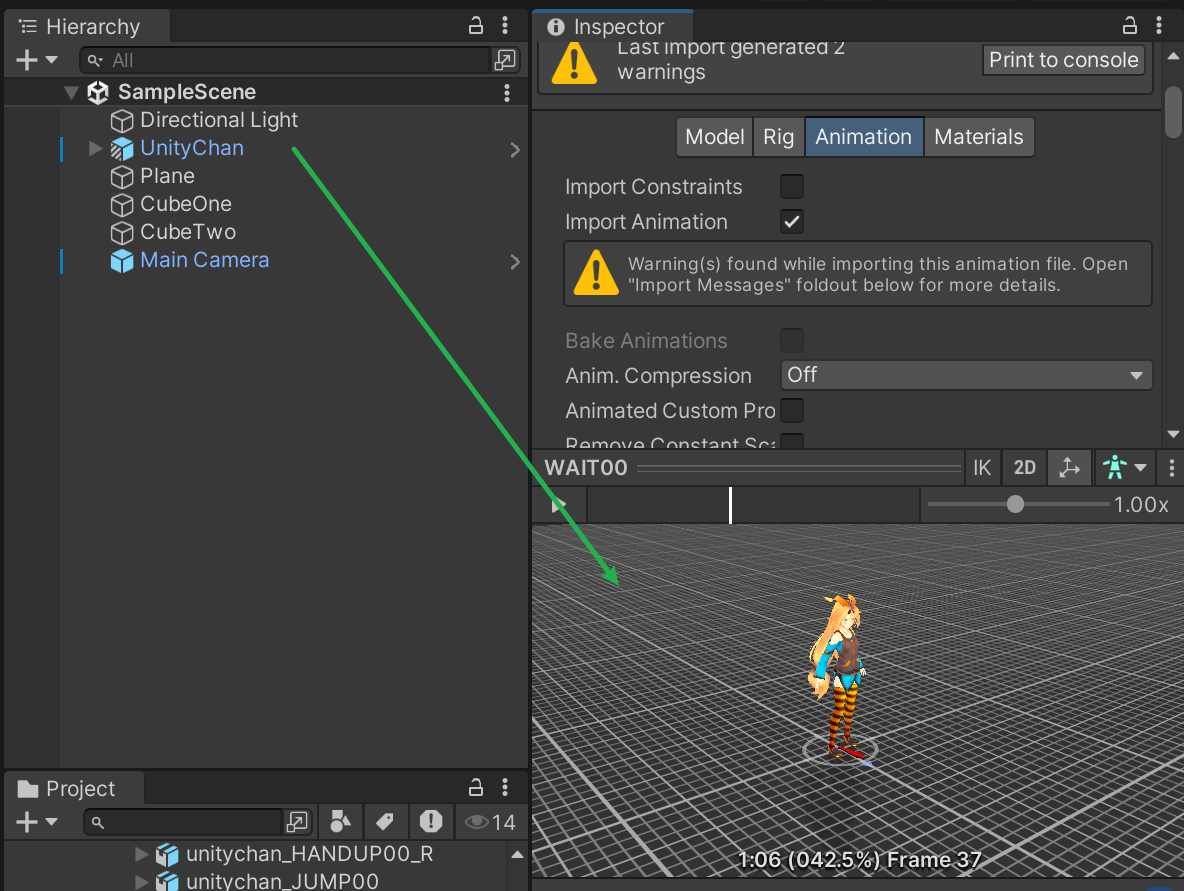
Task: Open Hierarchy search in window icon
Action: 504,60
